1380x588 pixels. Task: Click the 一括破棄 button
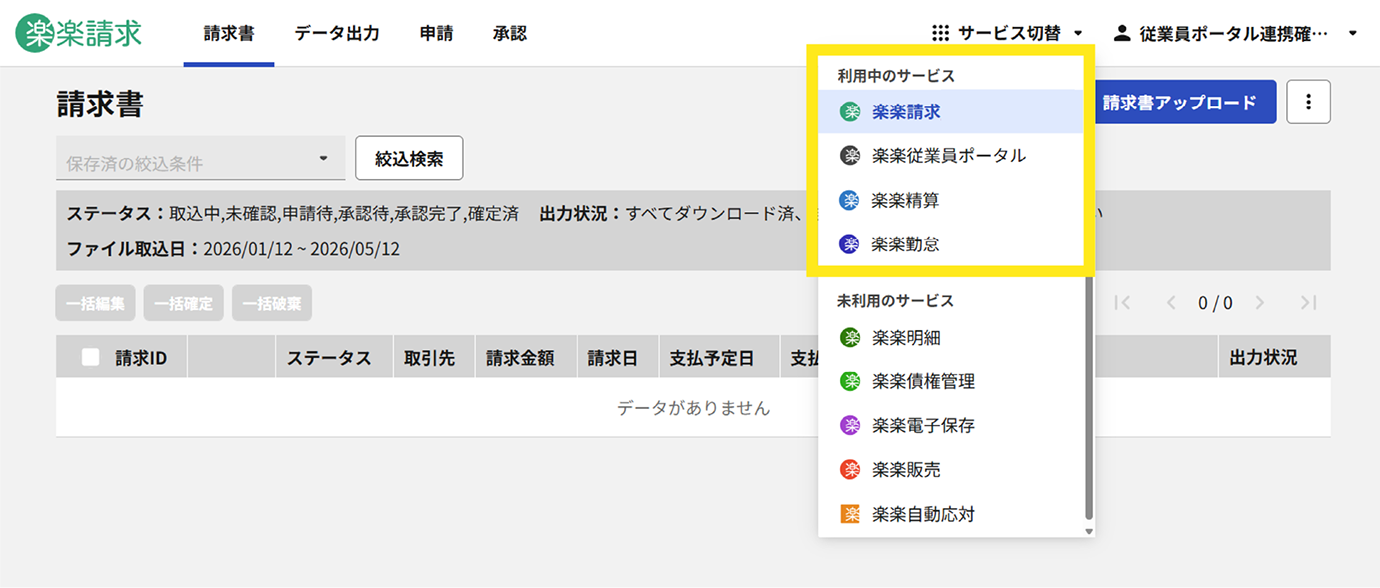pyautogui.click(x=272, y=303)
